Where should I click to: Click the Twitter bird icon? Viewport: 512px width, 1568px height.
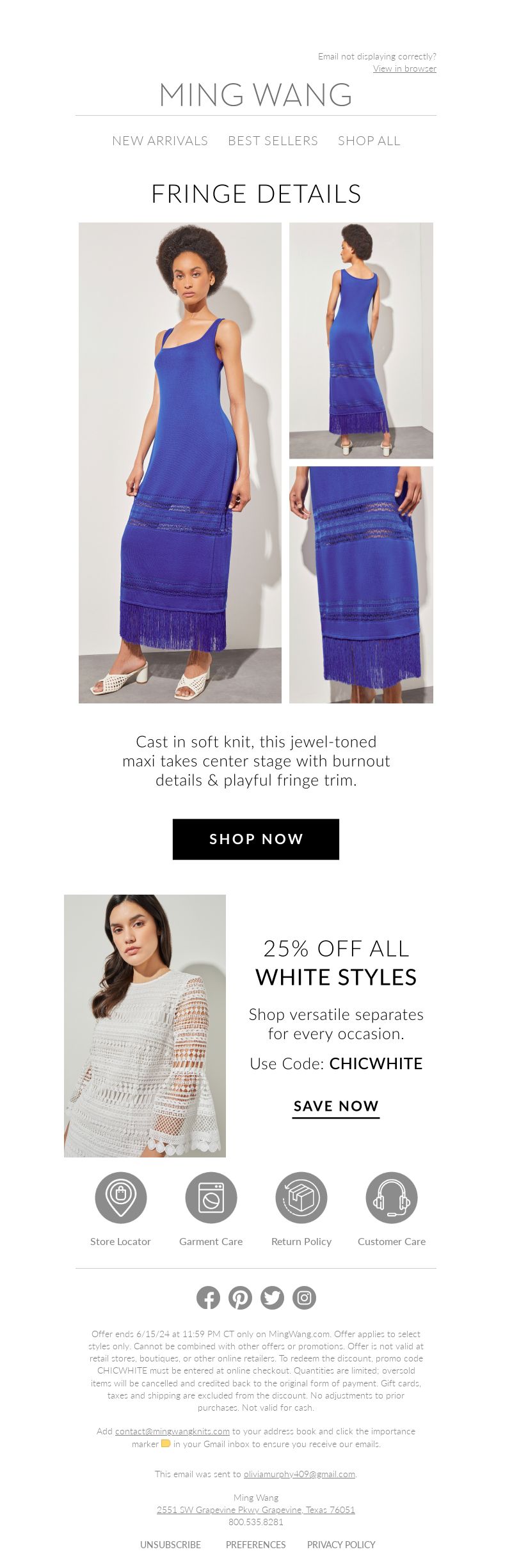click(x=272, y=1298)
